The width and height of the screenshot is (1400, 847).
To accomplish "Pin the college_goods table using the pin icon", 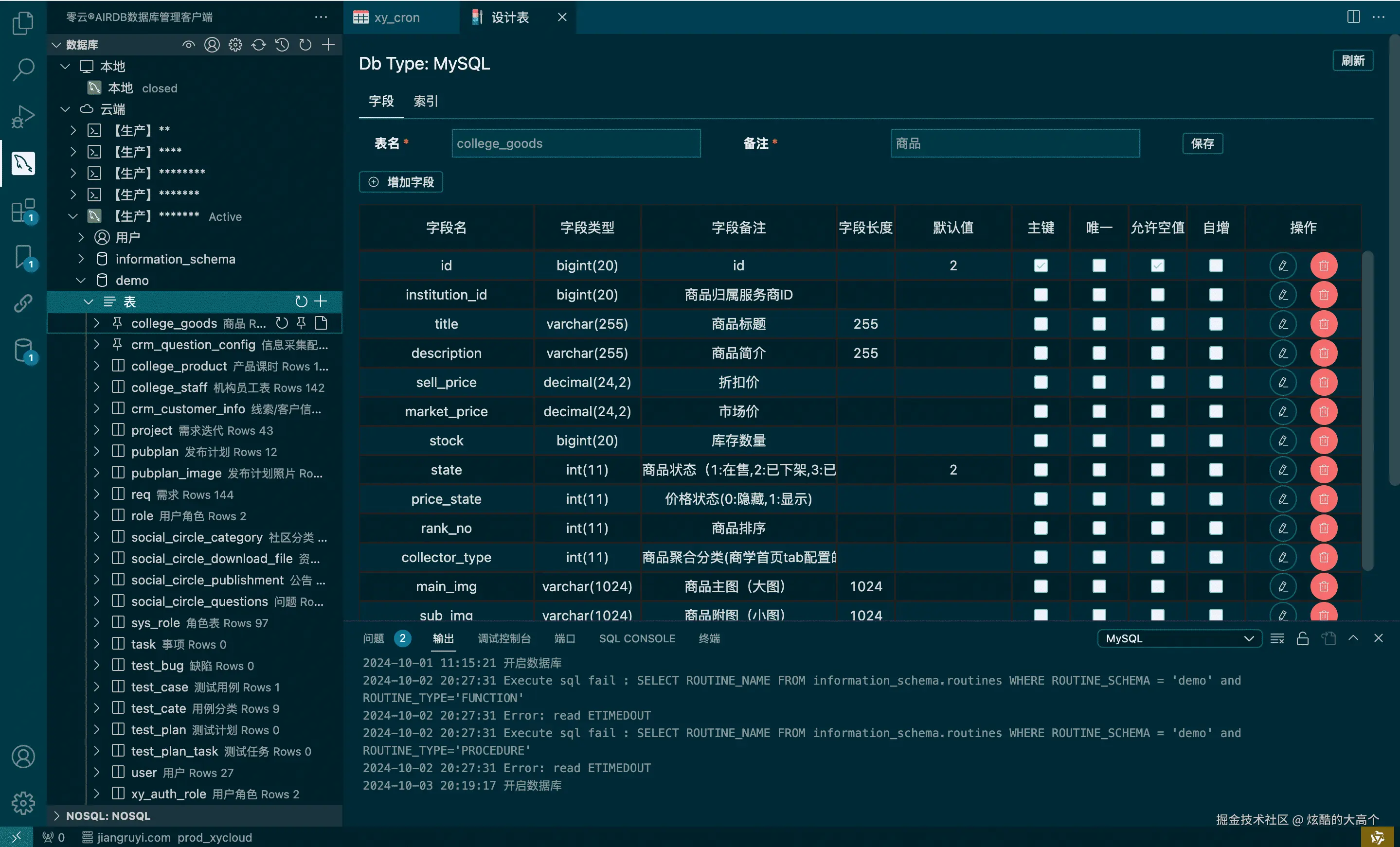I will (x=301, y=323).
